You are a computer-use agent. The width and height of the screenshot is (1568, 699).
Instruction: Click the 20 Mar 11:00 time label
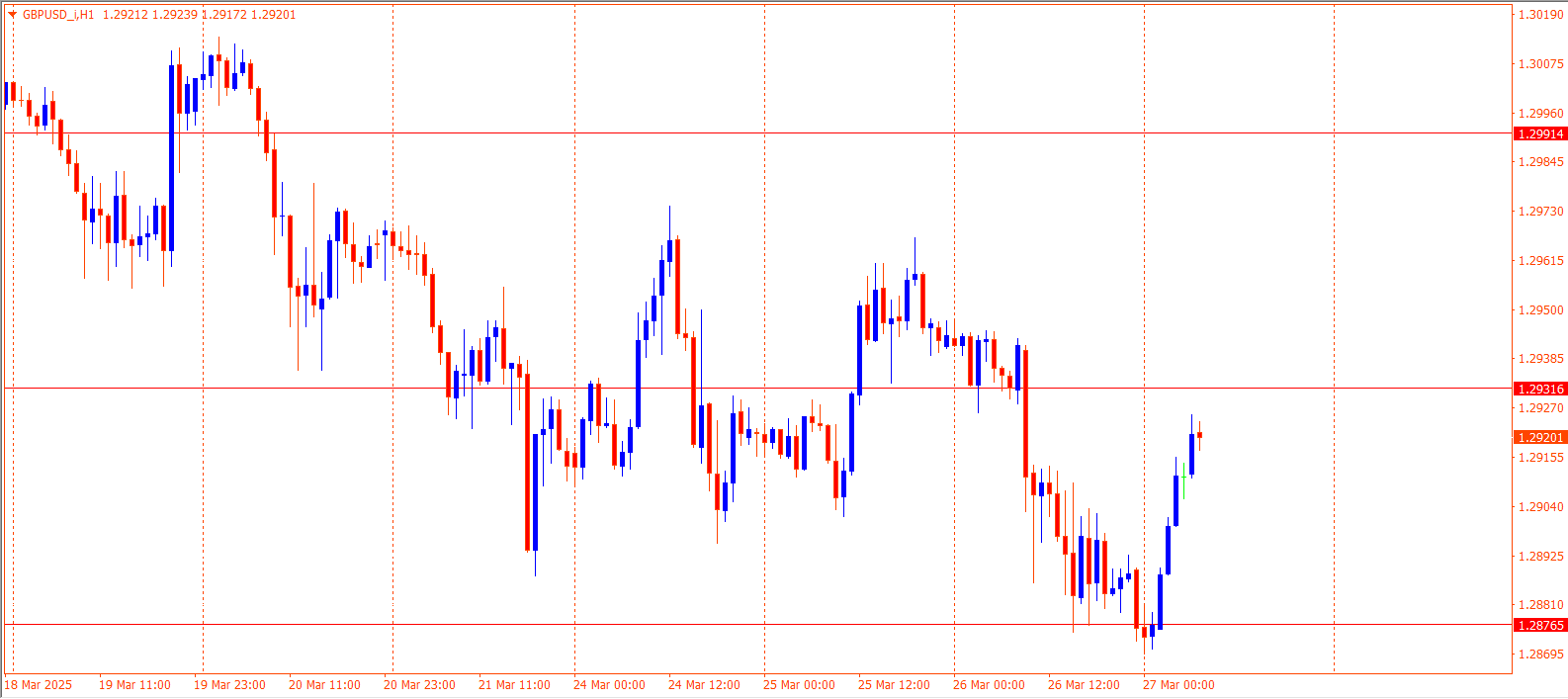[324, 685]
